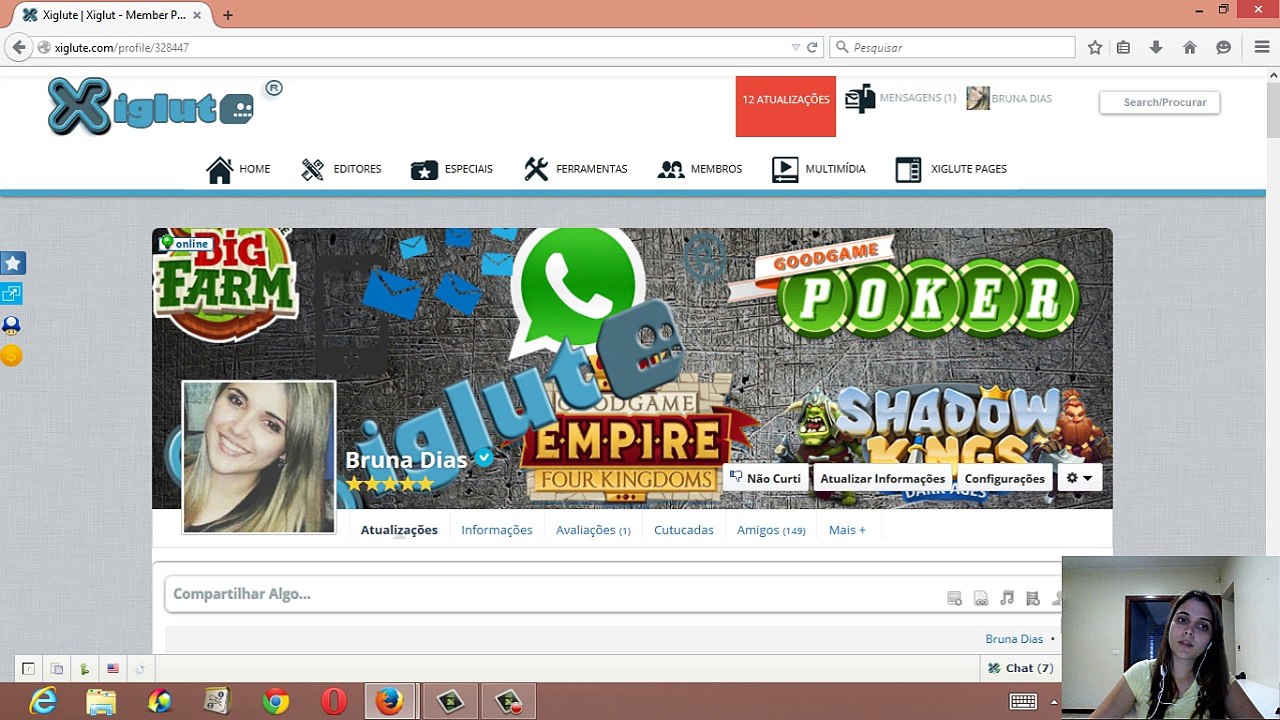Switch to the Informações tab
The width and height of the screenshot is (1280, 720).
497,530
